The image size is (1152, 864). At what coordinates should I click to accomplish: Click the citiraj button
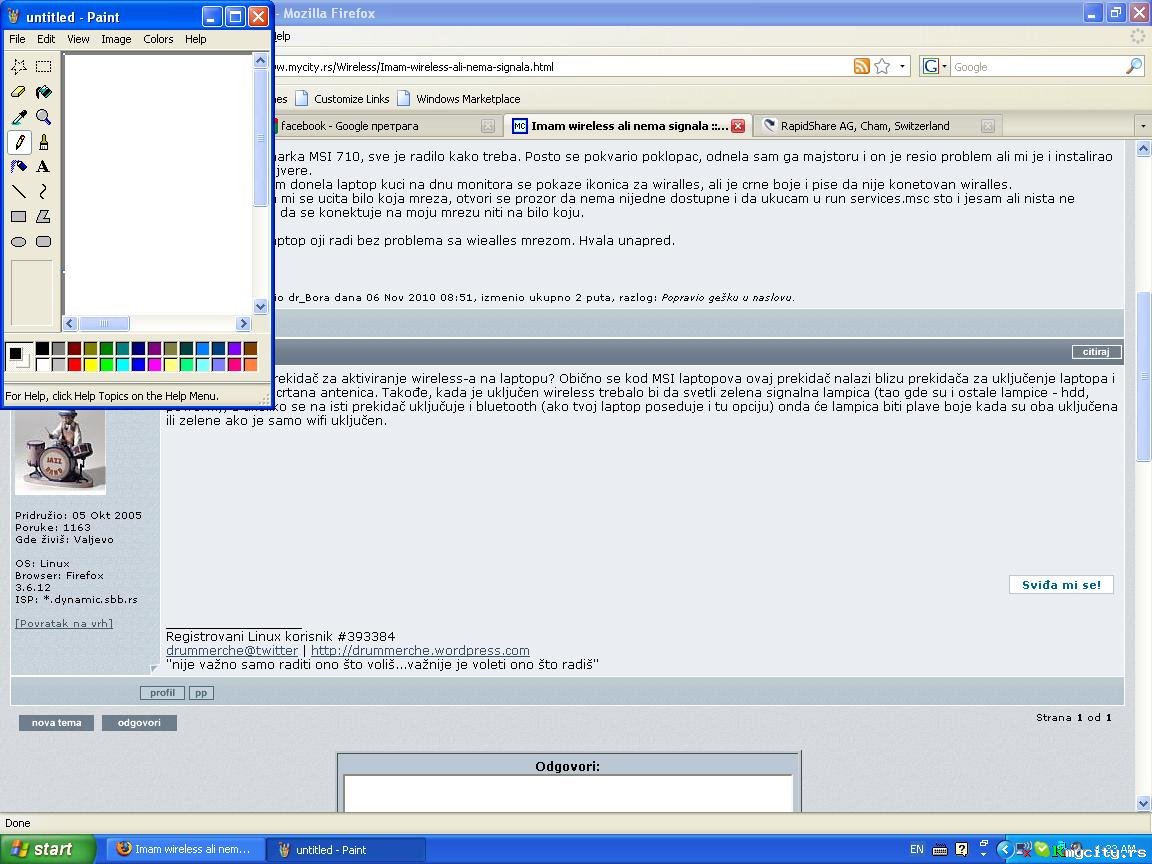[1096, 352]
